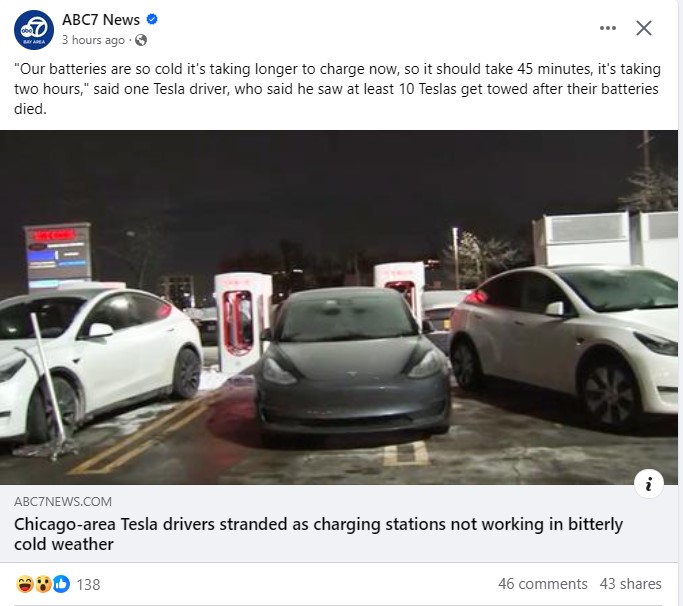Click the post caption quote text
This screenshot has width=683, height=606.
pyautogui.click(x=337, y=89)
